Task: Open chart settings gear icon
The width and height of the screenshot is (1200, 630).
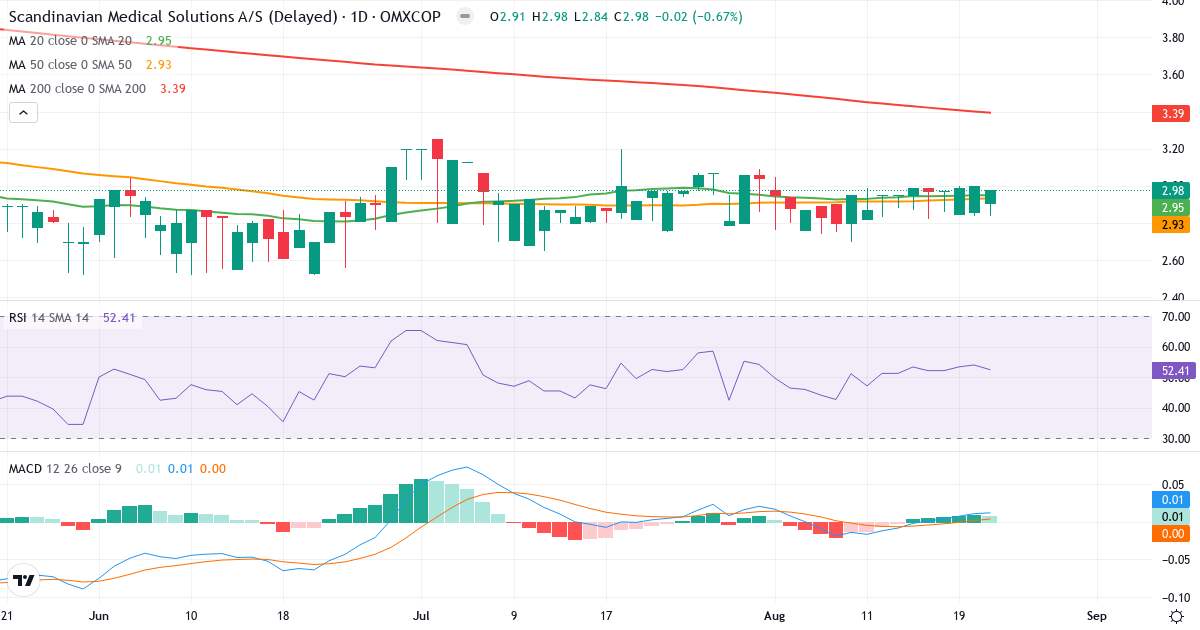Action: coord(1176,614)
